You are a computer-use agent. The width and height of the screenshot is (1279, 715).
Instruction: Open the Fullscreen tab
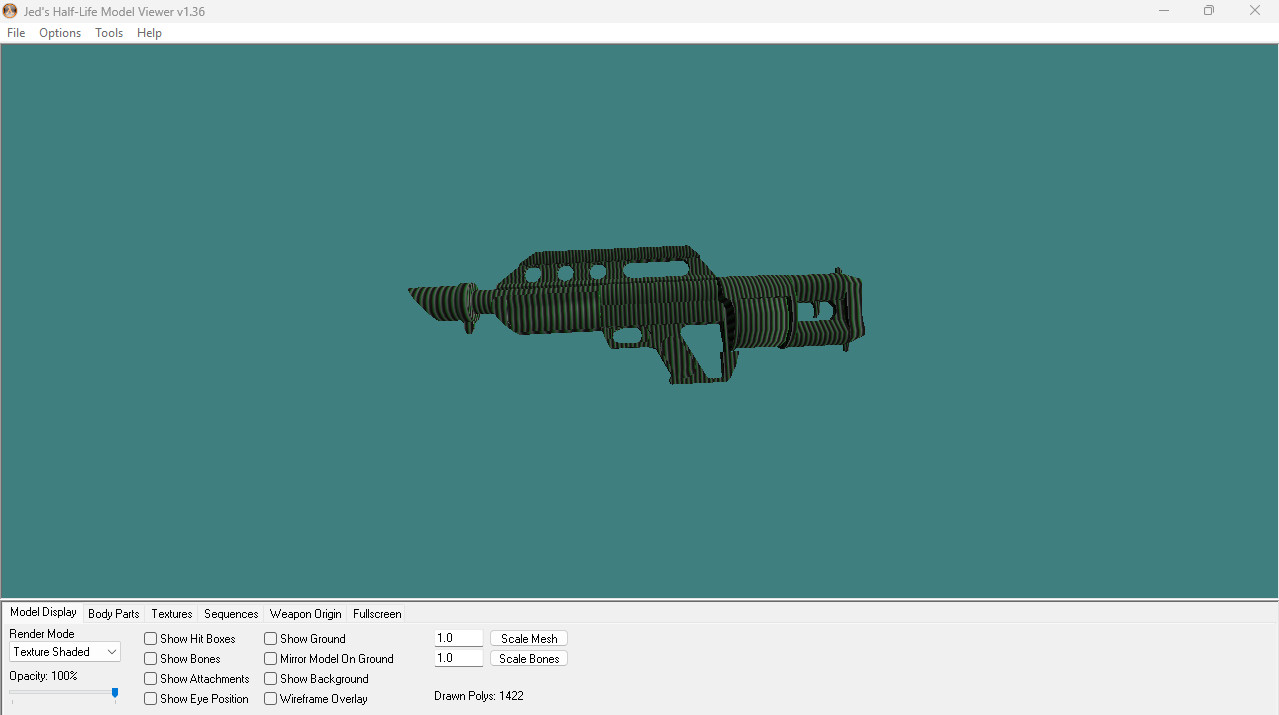tap(377, 614)
